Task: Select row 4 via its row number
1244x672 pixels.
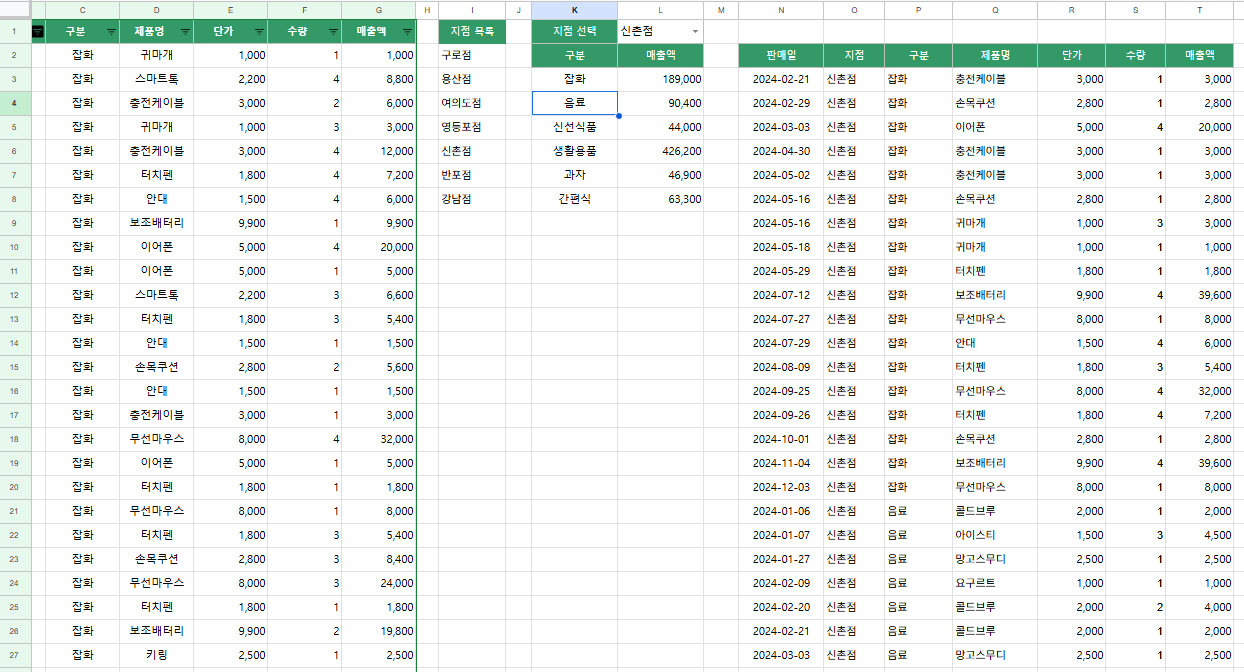Action: (15, 103)
